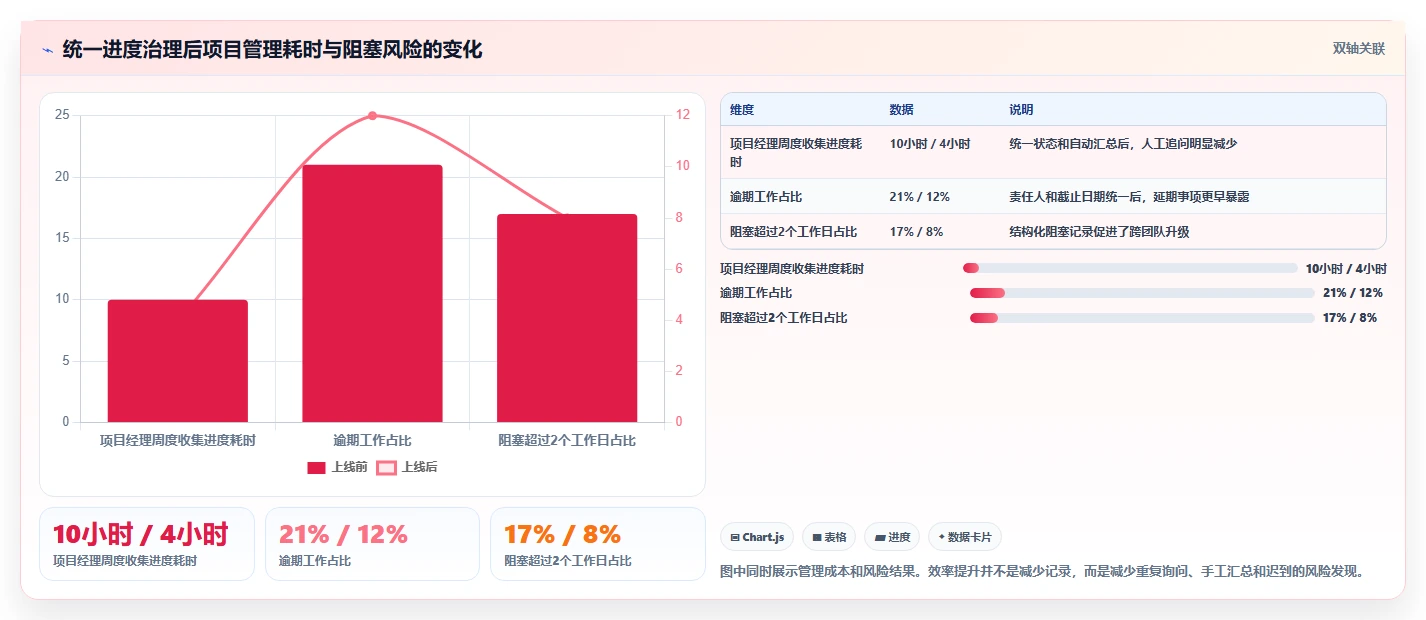Click the Chart.js tag chip
Image resolution: width=1426 pixels, height=620 pixels.
tap(757, 537)
